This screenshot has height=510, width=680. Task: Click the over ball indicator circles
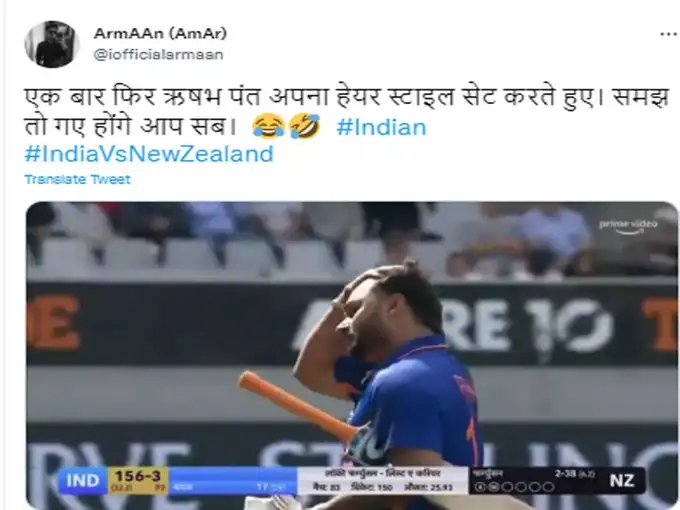pyautogui.click(x=514, y=487)
